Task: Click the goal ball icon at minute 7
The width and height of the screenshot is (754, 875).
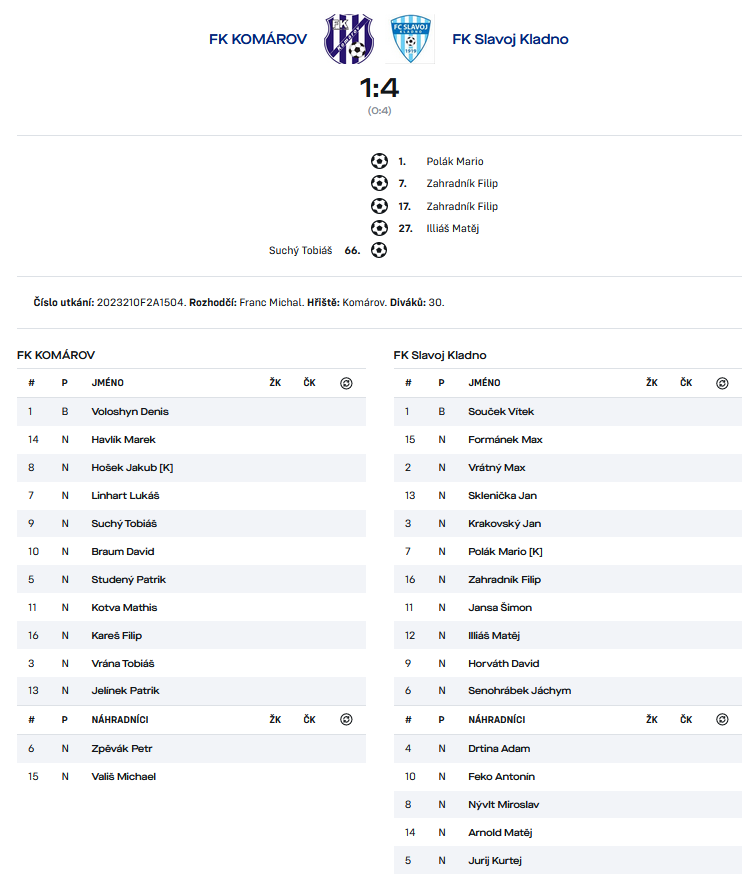Action: (379, 183)
